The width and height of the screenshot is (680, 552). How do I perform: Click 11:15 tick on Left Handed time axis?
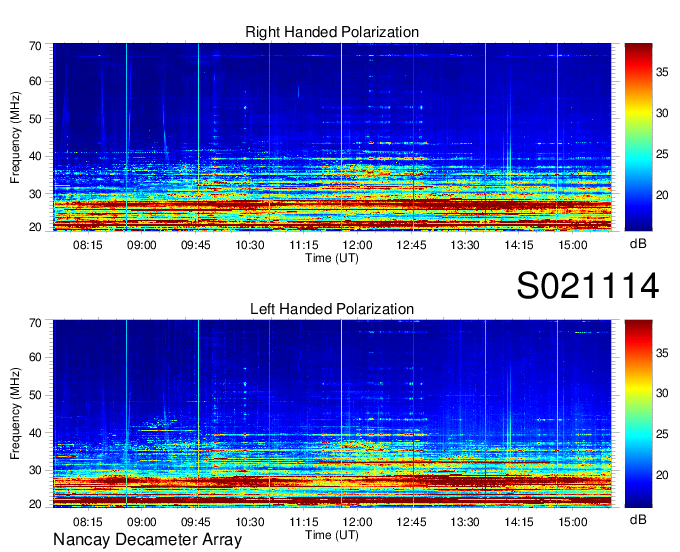coord(304,521)
